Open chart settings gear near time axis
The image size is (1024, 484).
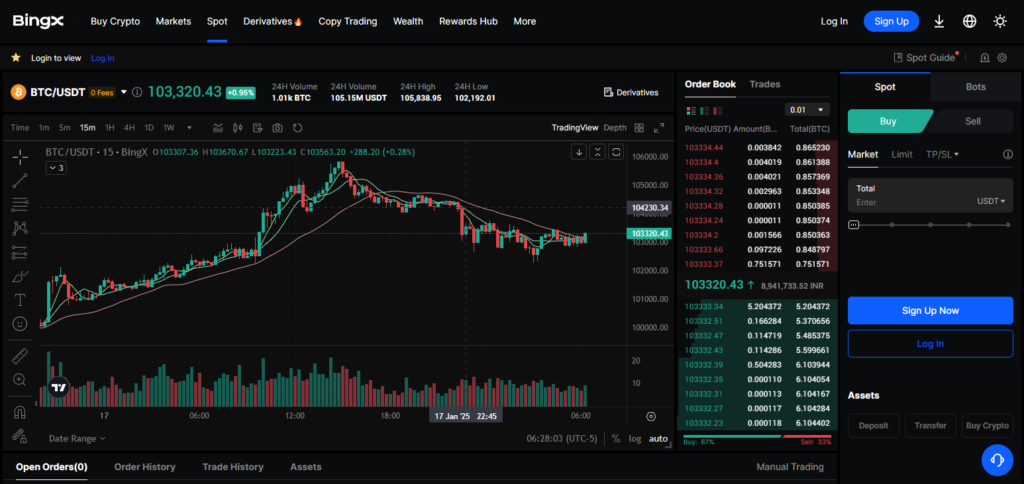[650, 416]
